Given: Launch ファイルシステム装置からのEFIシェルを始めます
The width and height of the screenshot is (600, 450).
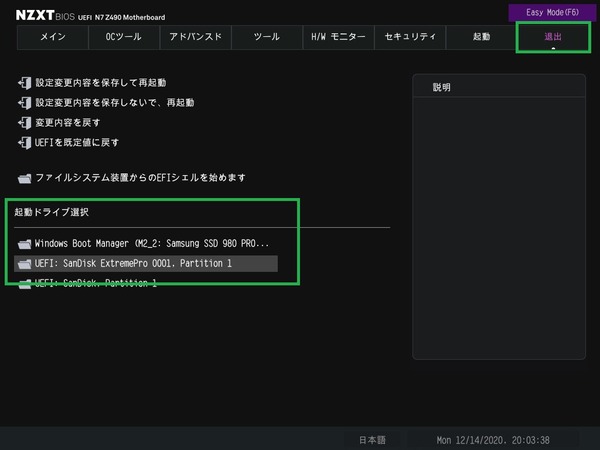Looking at the screenshot, I should click(140, 178).
